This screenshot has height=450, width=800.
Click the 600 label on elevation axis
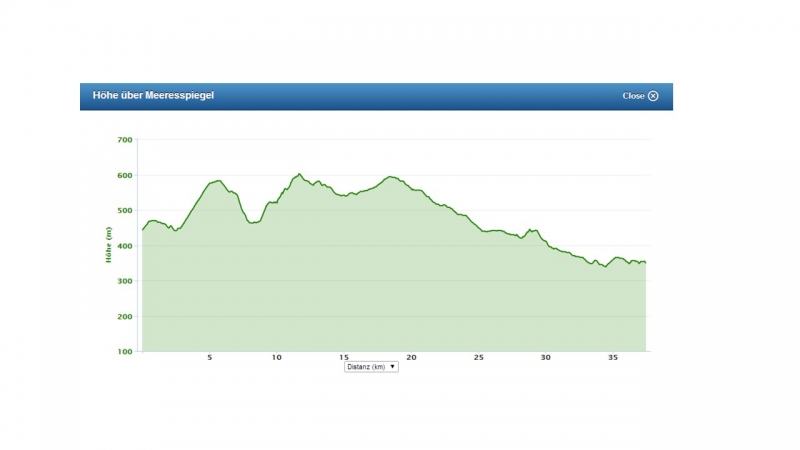125,175
